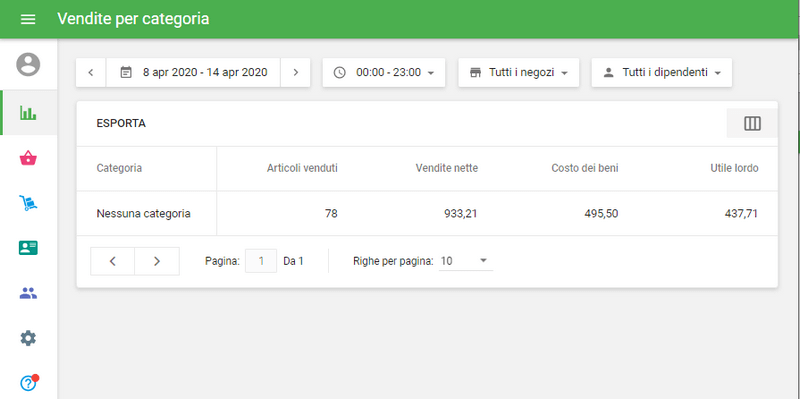Open the hamburger navigation menu
This screenshot has width=800, height=399.
(28, 19)
